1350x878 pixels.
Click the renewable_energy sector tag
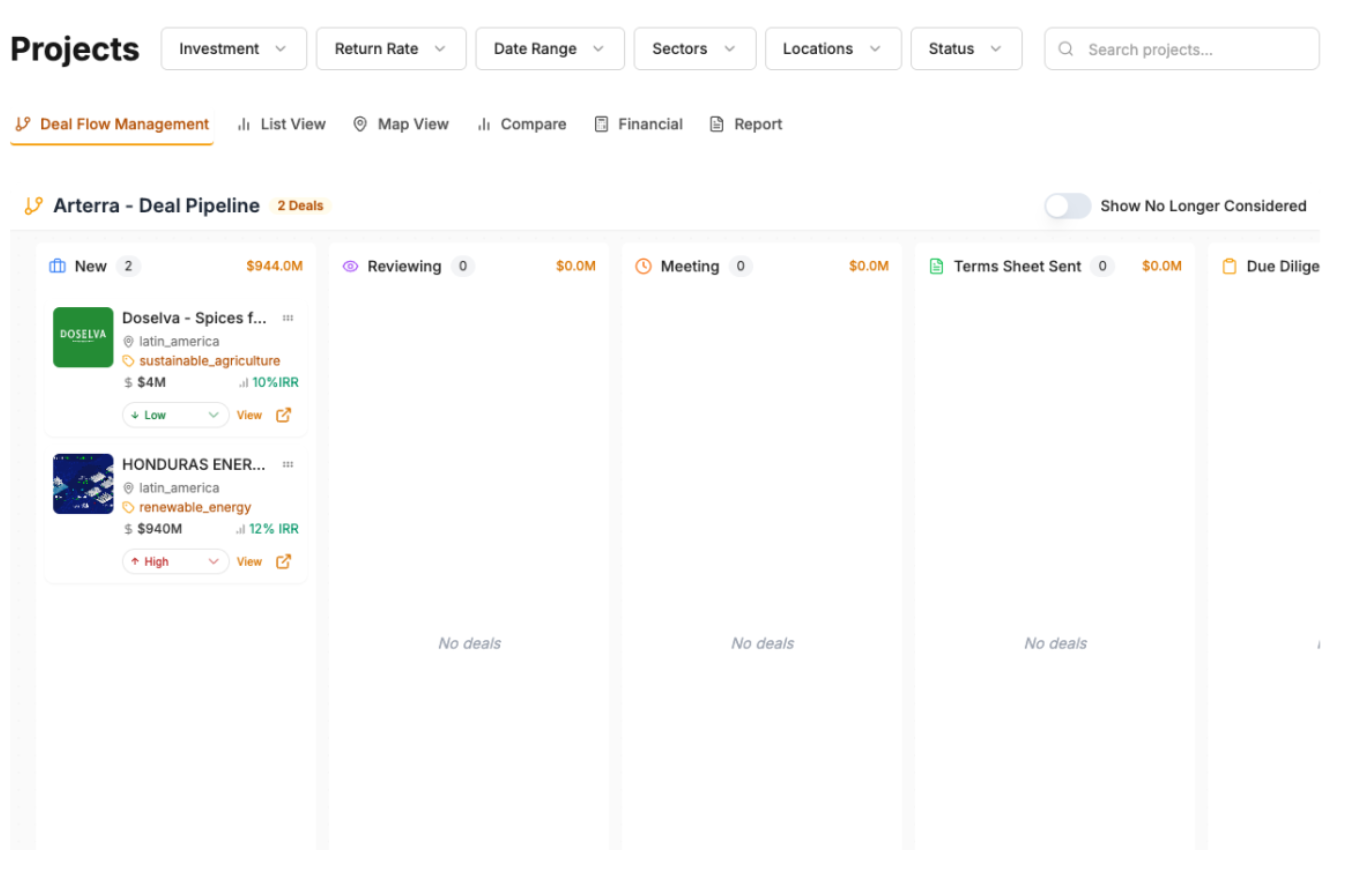click(x=195, y=507)
